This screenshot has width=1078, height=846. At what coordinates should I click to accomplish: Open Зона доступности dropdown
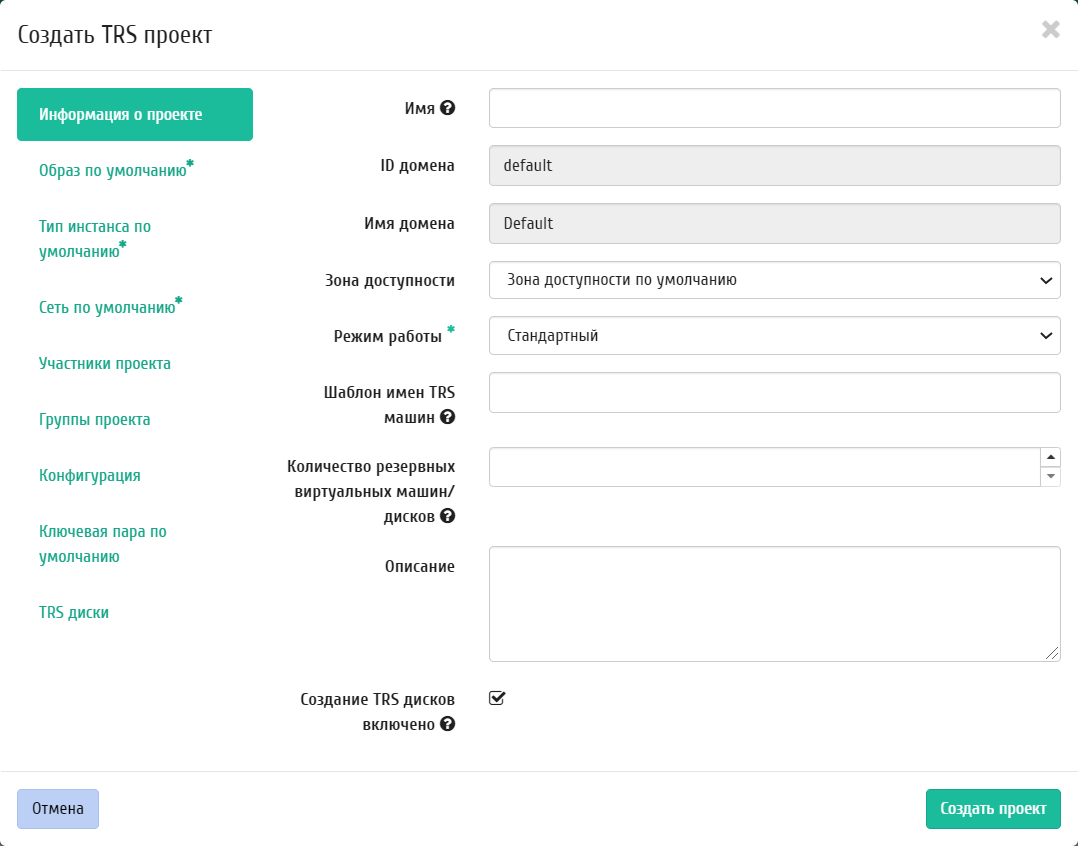[x=774, y=280]
